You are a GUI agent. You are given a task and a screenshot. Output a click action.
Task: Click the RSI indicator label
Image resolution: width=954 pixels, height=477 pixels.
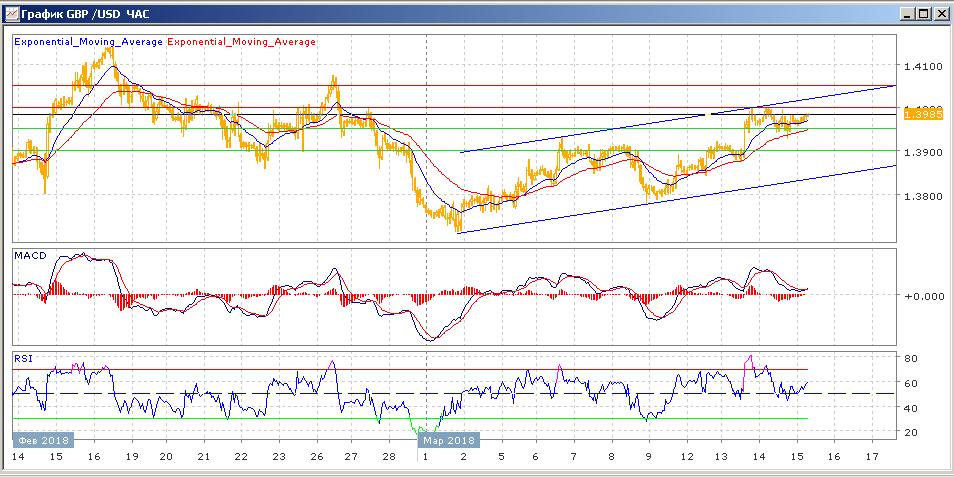[x=23, y=357]
